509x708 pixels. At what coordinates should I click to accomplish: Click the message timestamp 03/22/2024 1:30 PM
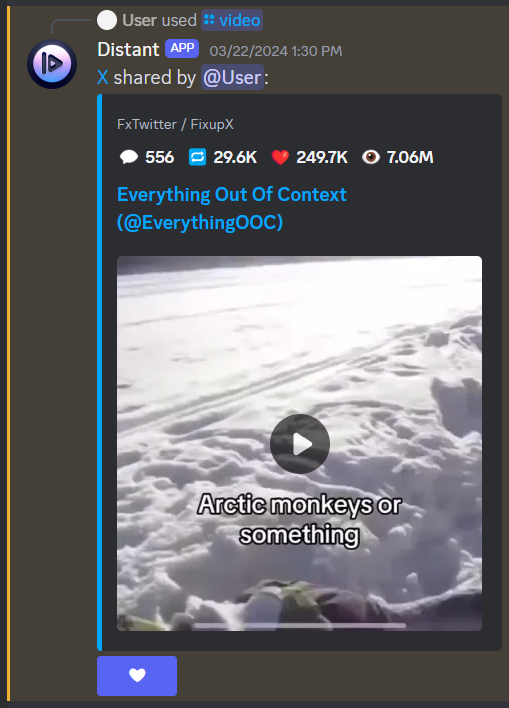click(x=276, y=51)
